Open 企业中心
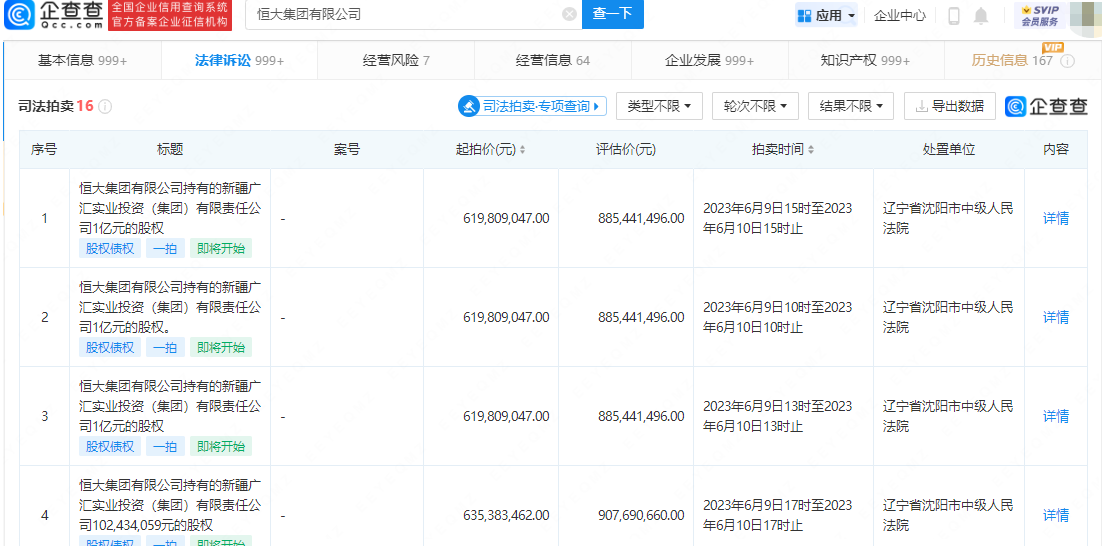The width and height of the screenshot is (1106, 546). [x=899, y=15]
